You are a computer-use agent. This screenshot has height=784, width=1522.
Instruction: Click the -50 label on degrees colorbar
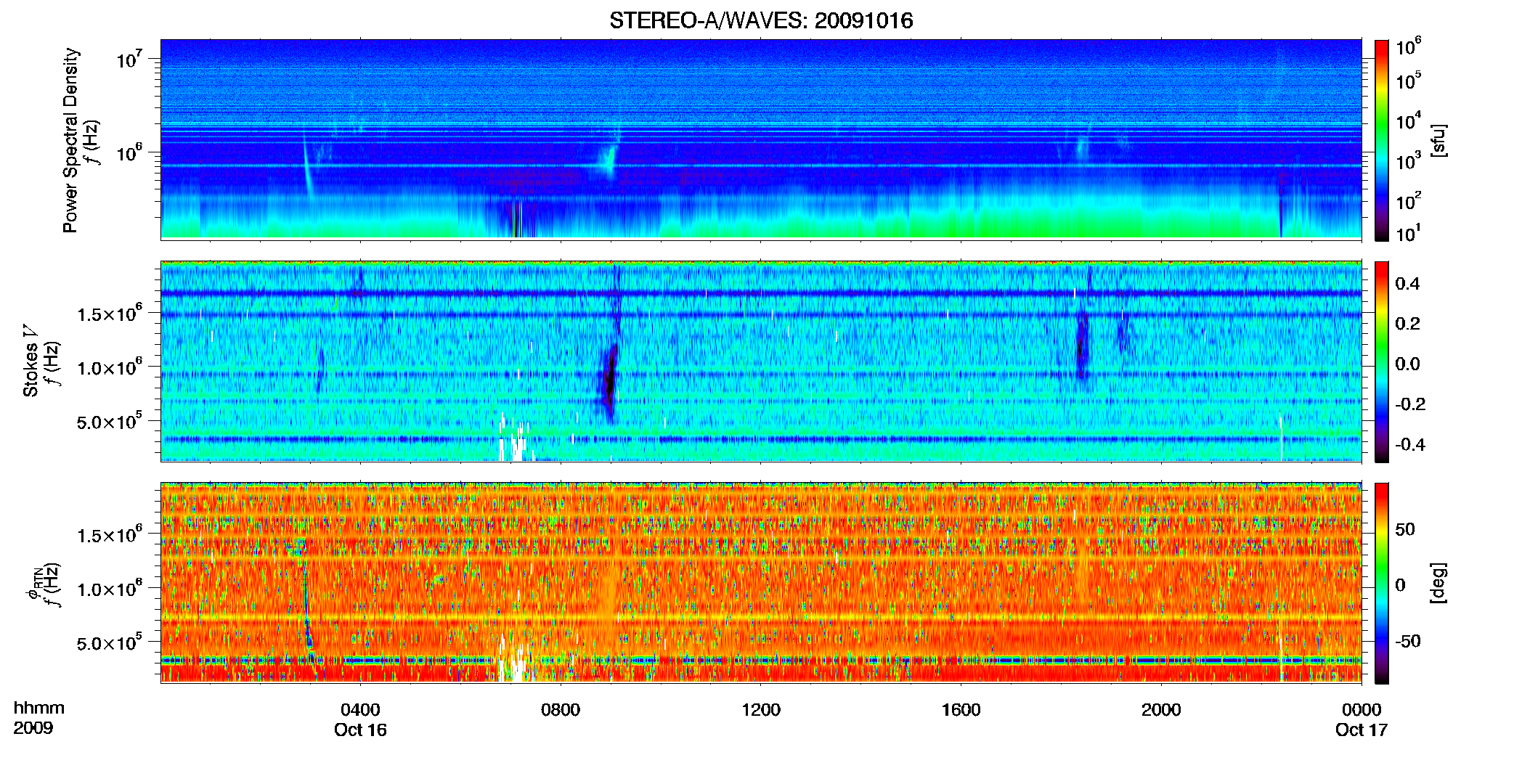pyautogui.click(x=1407, y=641)
